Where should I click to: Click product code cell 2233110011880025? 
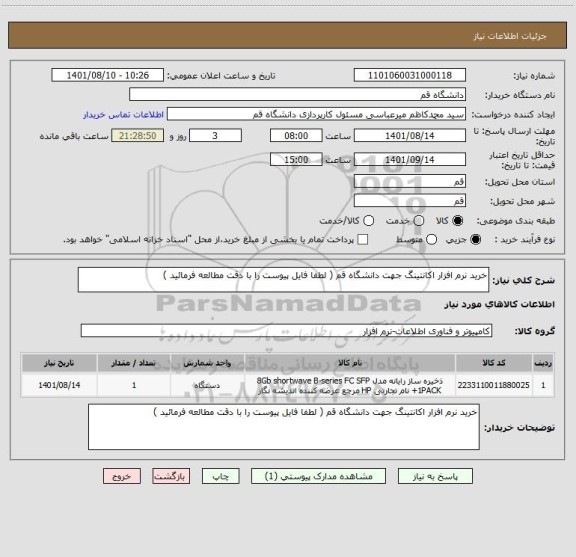494,385
